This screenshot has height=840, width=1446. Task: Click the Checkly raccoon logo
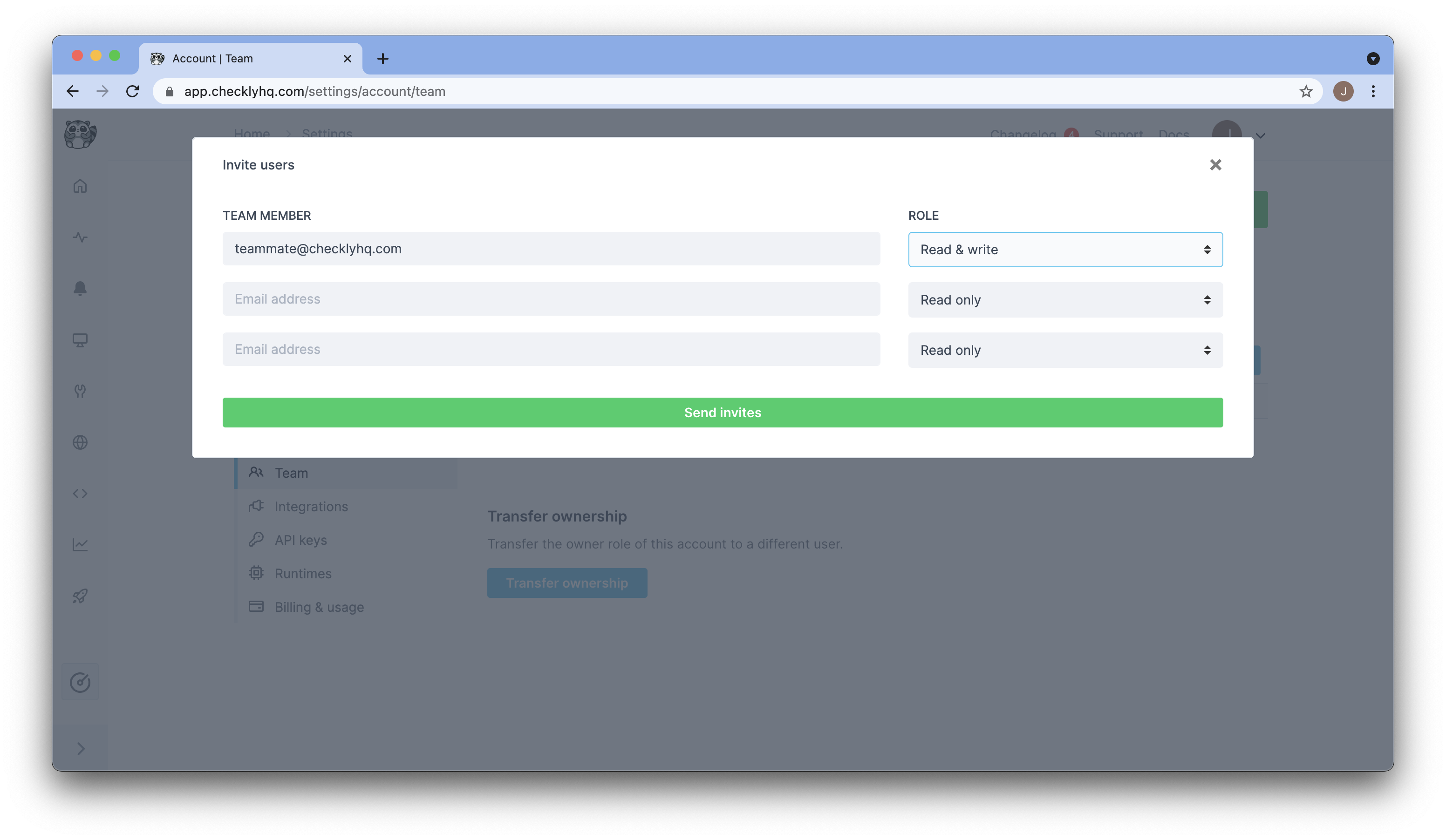[80, 135]
